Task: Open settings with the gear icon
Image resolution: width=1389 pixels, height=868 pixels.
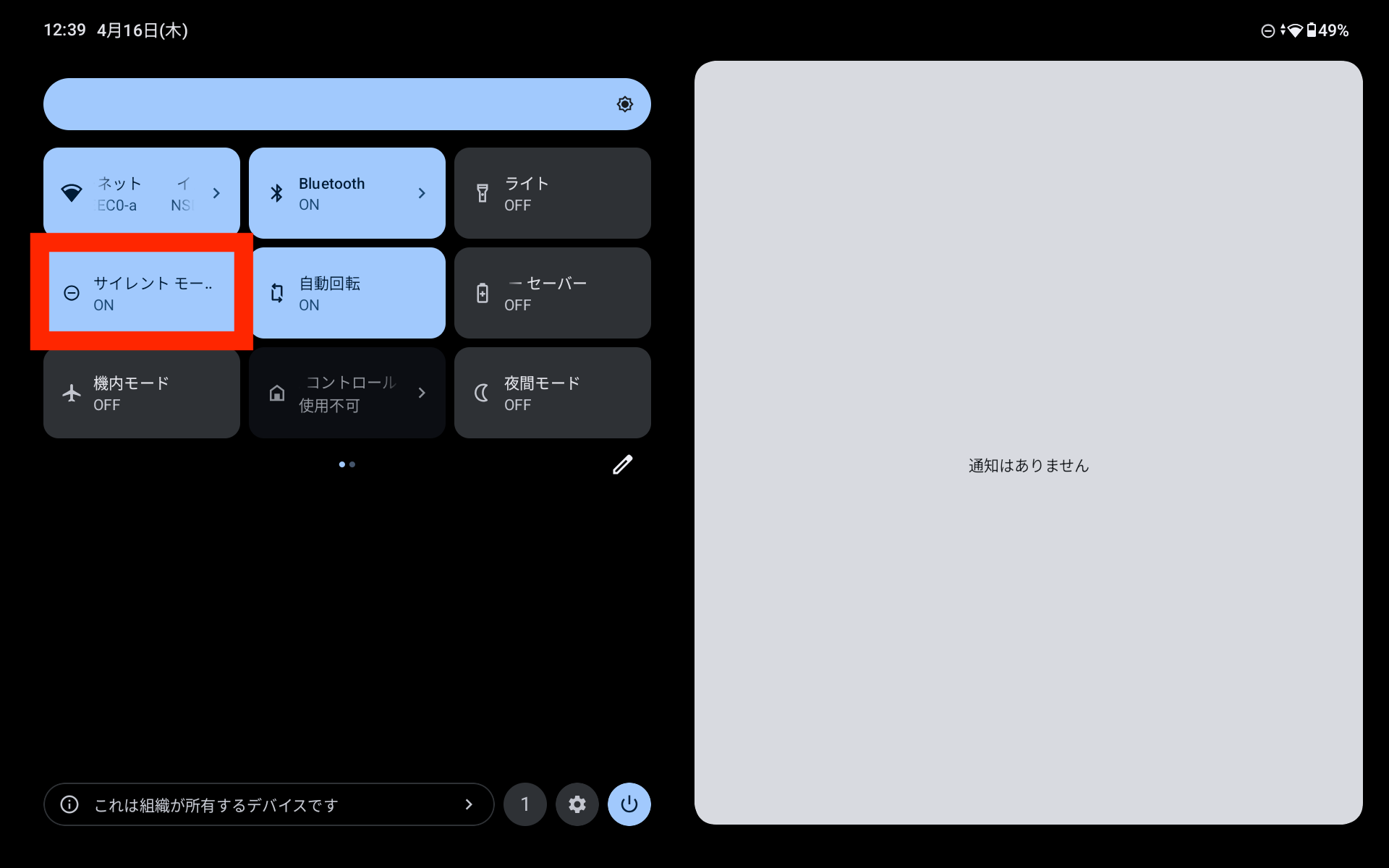Action: [577, 804]
